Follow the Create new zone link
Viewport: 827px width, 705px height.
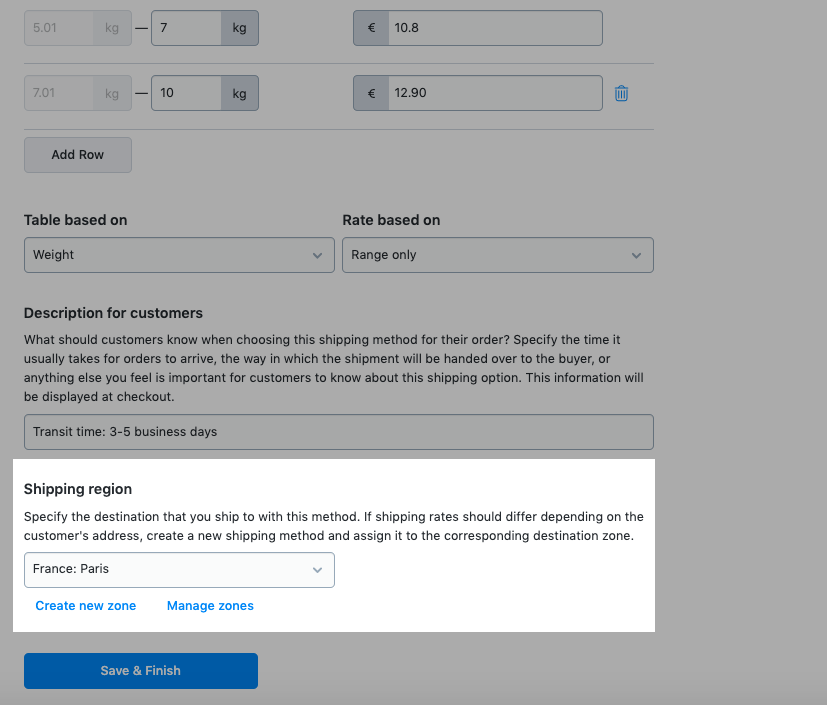pos(85,606)
